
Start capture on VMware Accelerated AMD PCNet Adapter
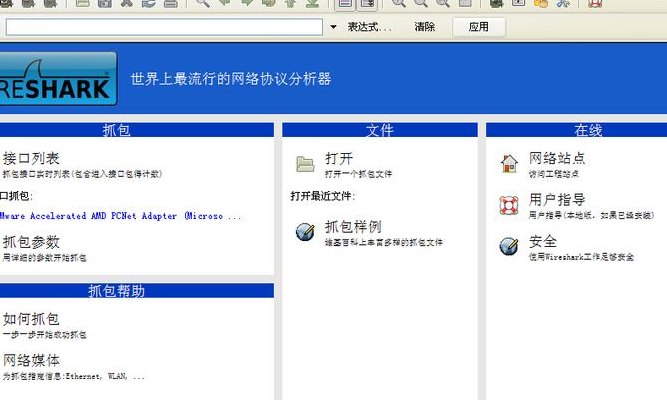click(120, 216)
